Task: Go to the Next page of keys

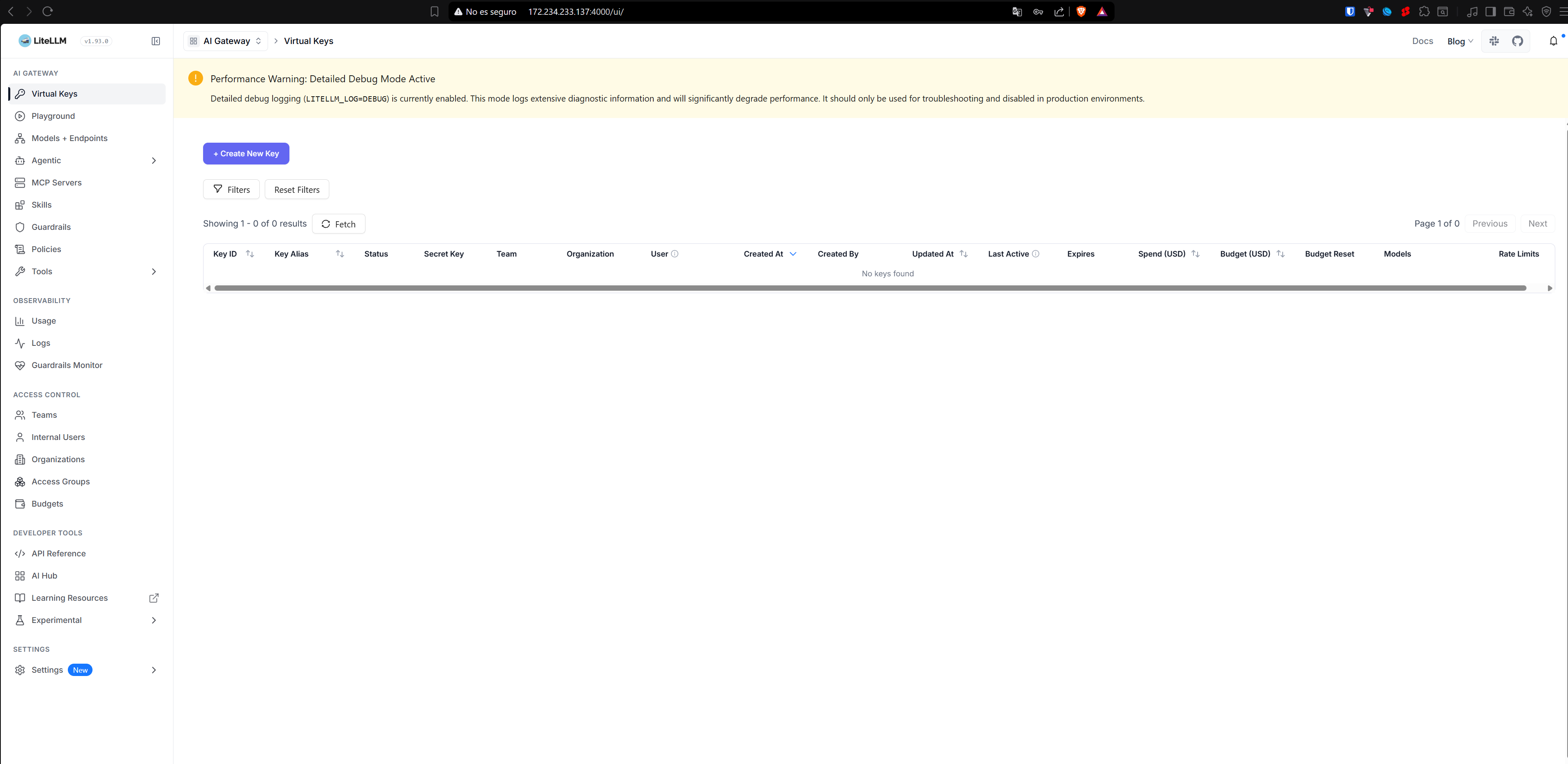Action: tap(1538, 223)
